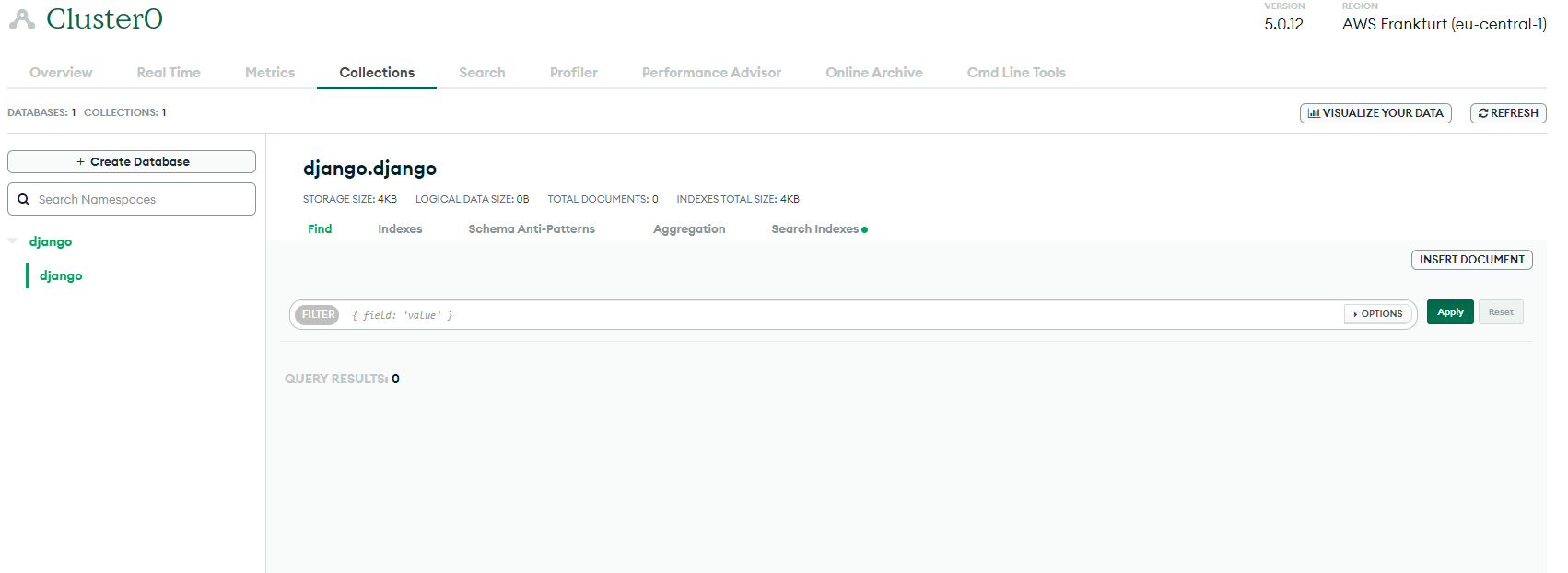Expand the query OPTIONS panel
This screenshot has width=1568, height=573.
coord(1378,314)
